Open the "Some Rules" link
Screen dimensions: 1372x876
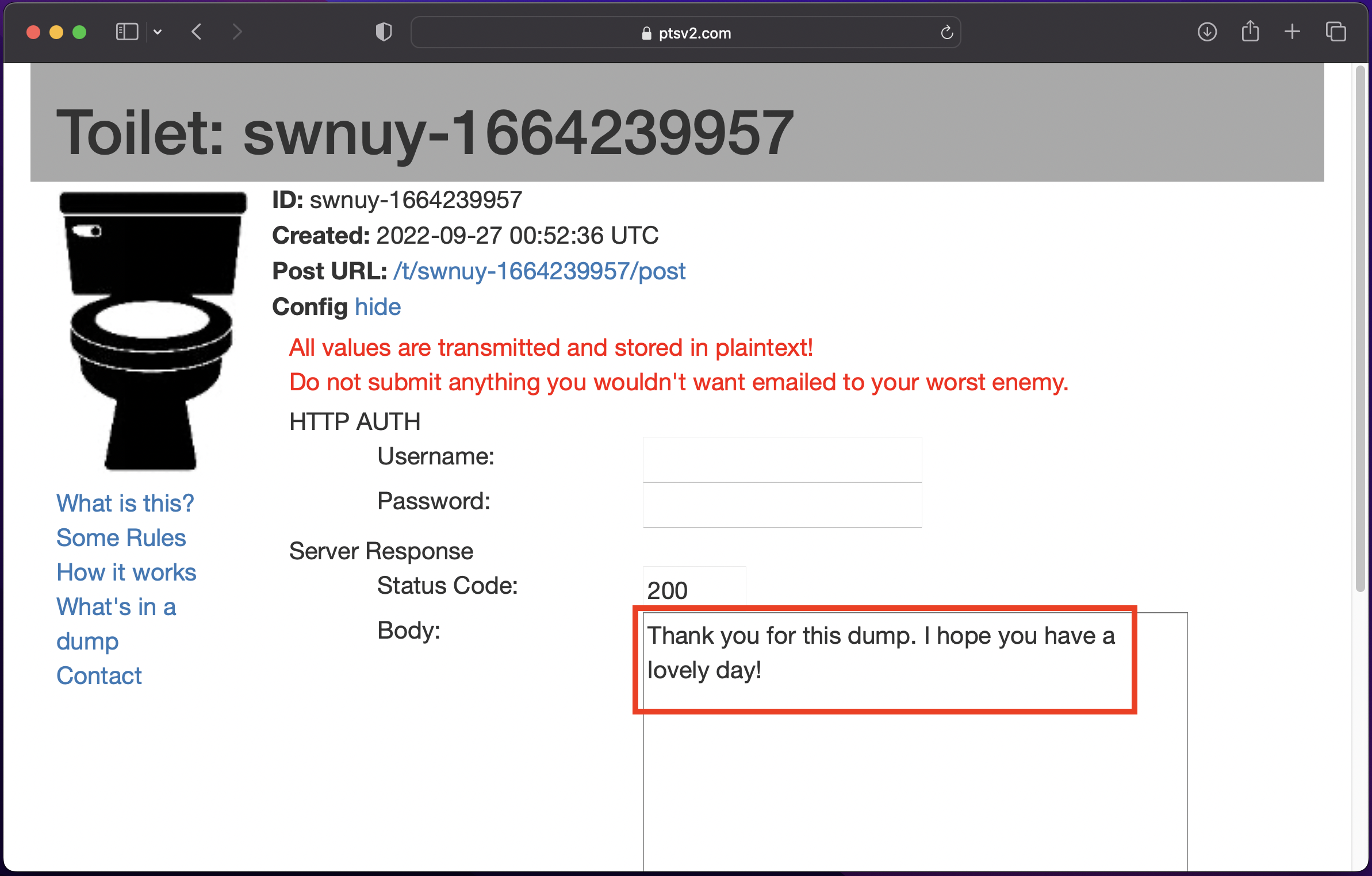click(121, 538)
